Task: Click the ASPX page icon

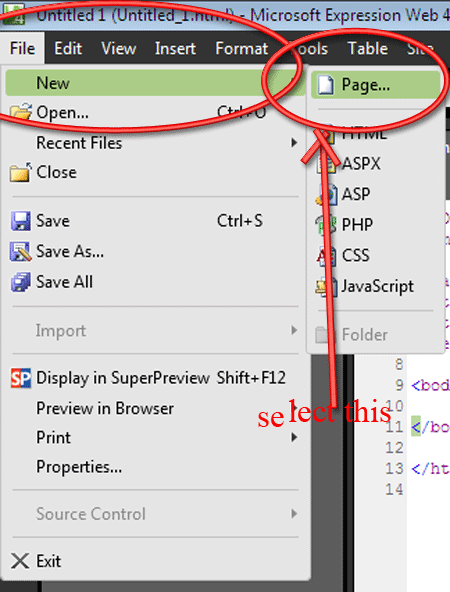Action: [x=326, y=164]
